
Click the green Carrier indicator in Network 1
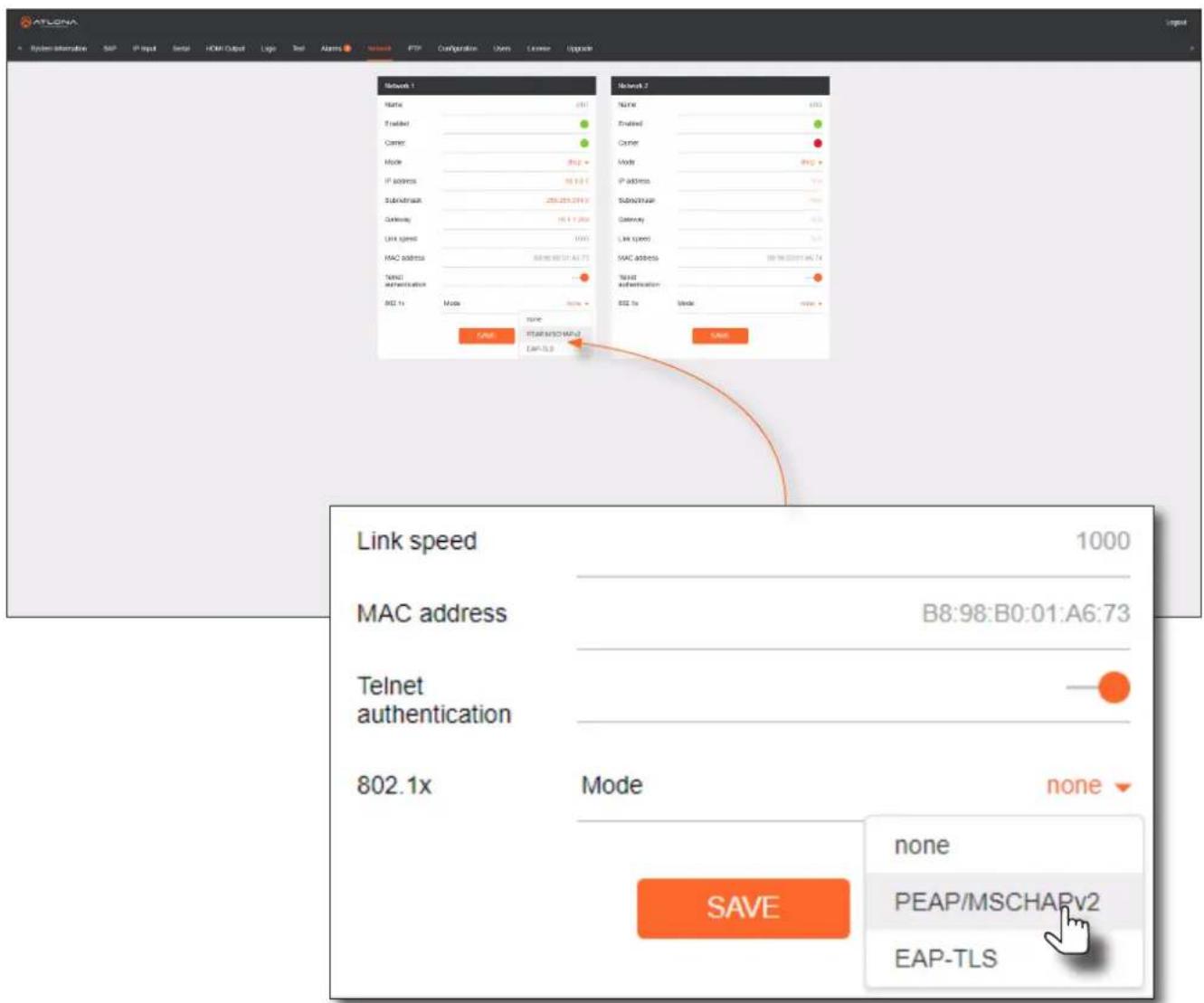[584, 143]
